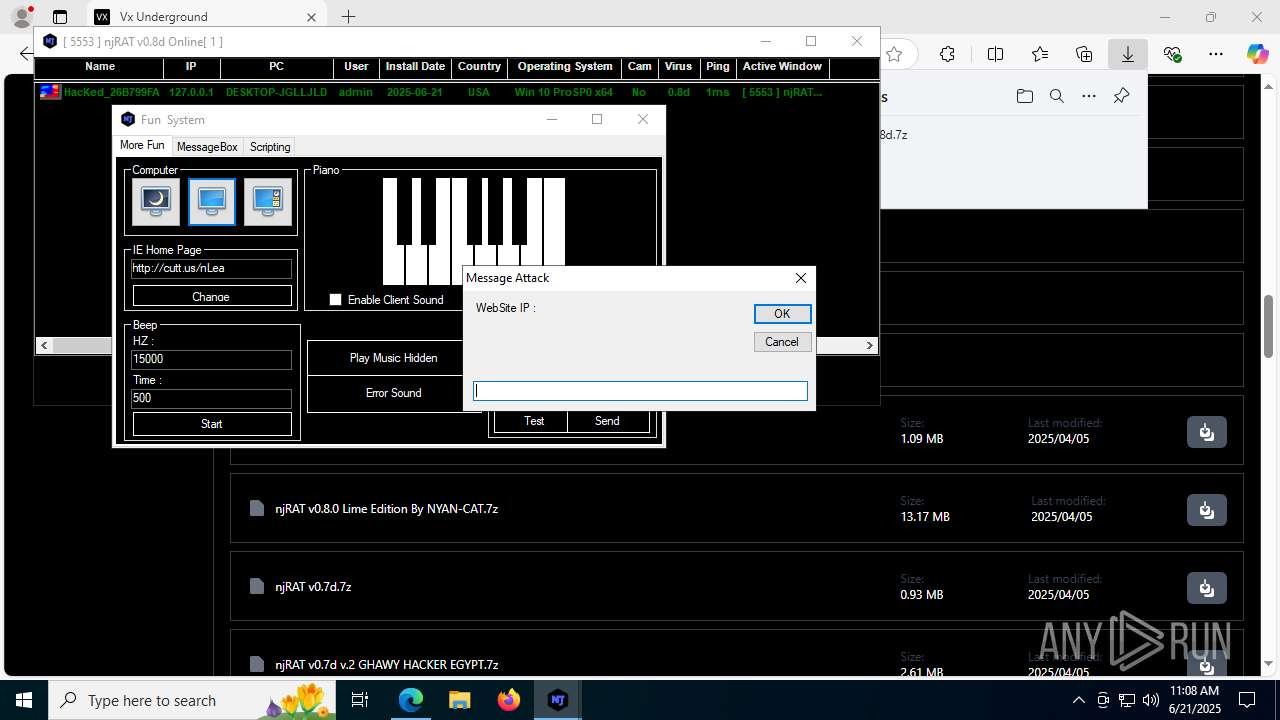The width and height of the screenshot is (1280, 720).
Task: Open the Favorites list icon
Action: pyautogui.click(x=1040, y=54)
